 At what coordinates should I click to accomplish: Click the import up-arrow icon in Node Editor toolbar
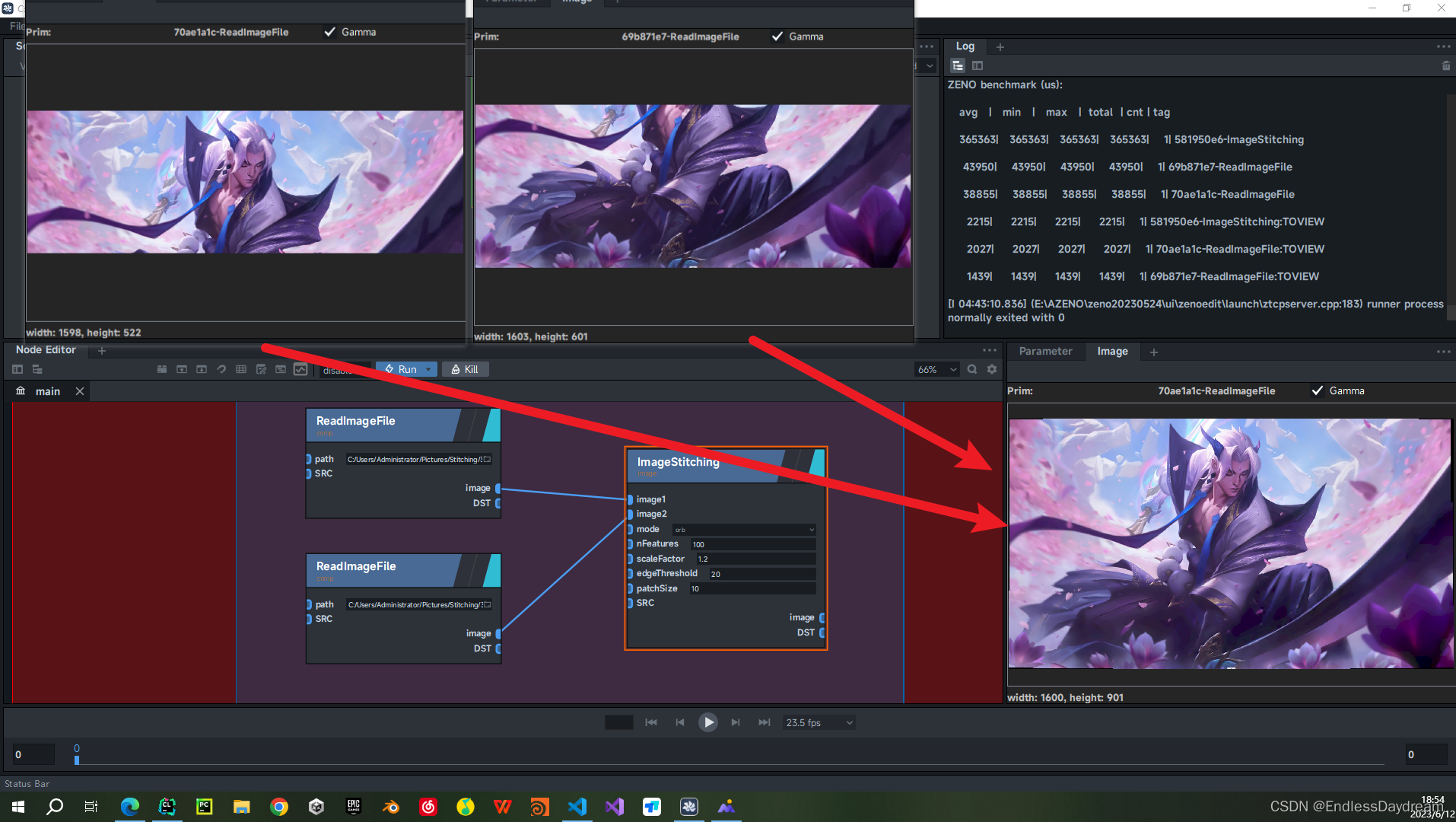click(182, 369)
